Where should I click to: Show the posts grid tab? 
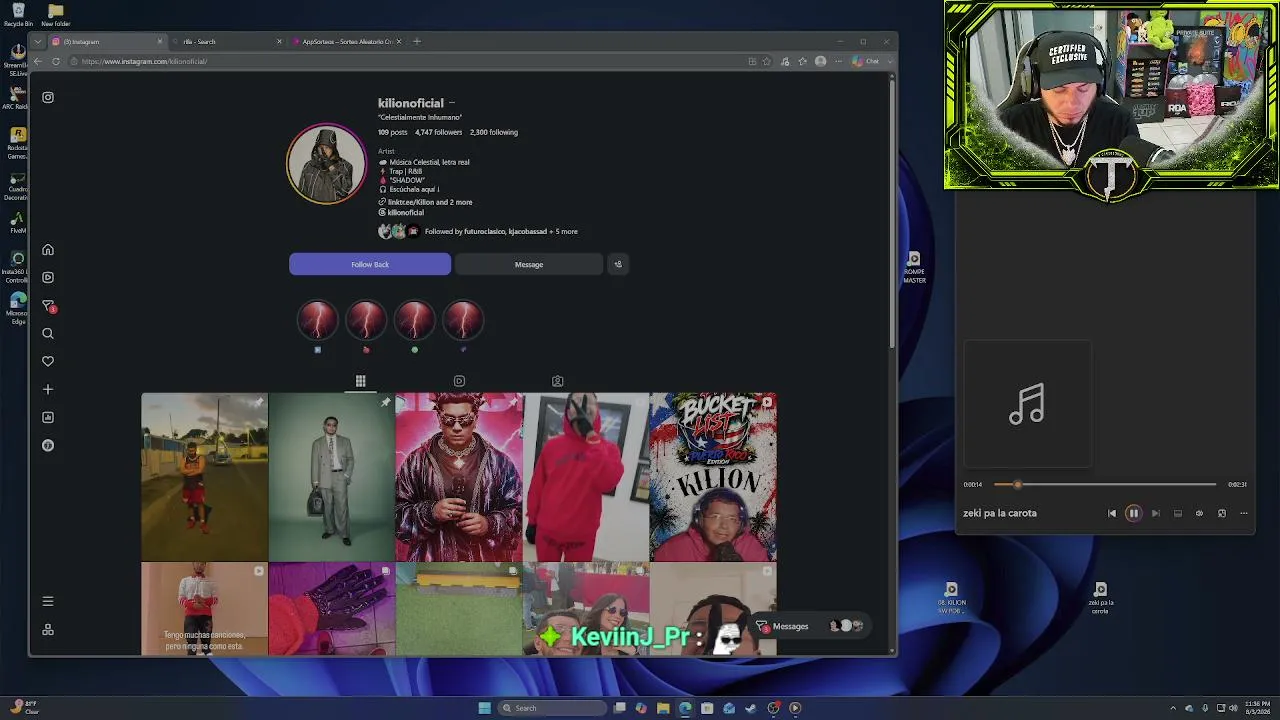pos(360,381)
